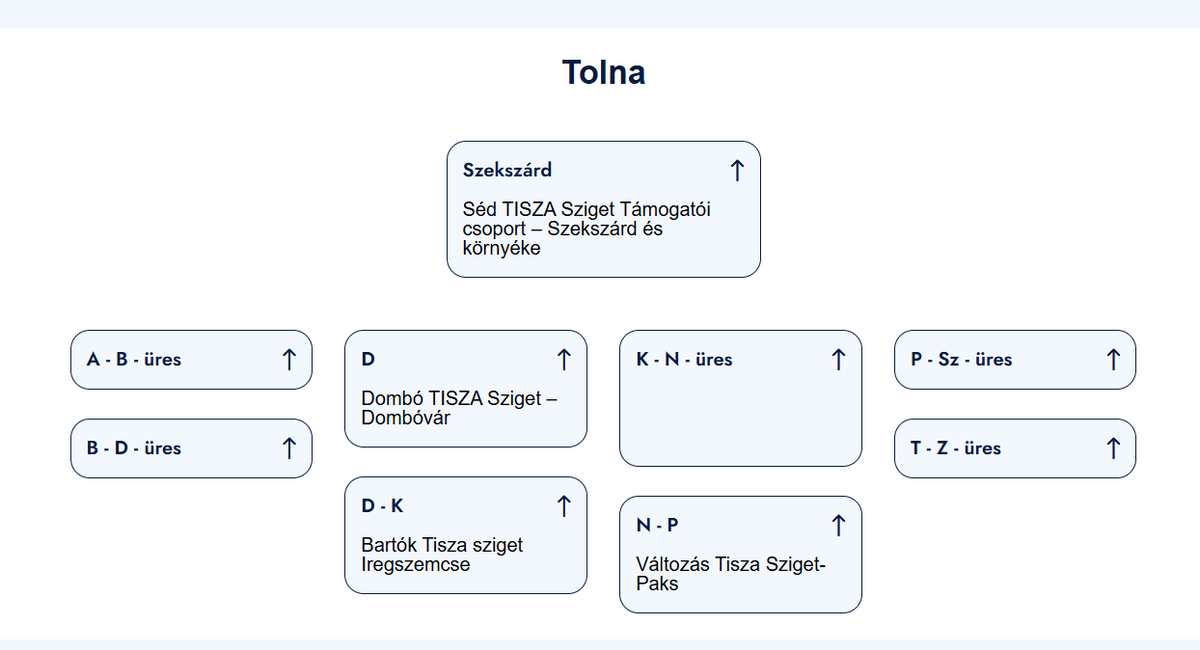Collapse the Szekszárd section header
The image size is (1200, 650).
tap(507, 170)
